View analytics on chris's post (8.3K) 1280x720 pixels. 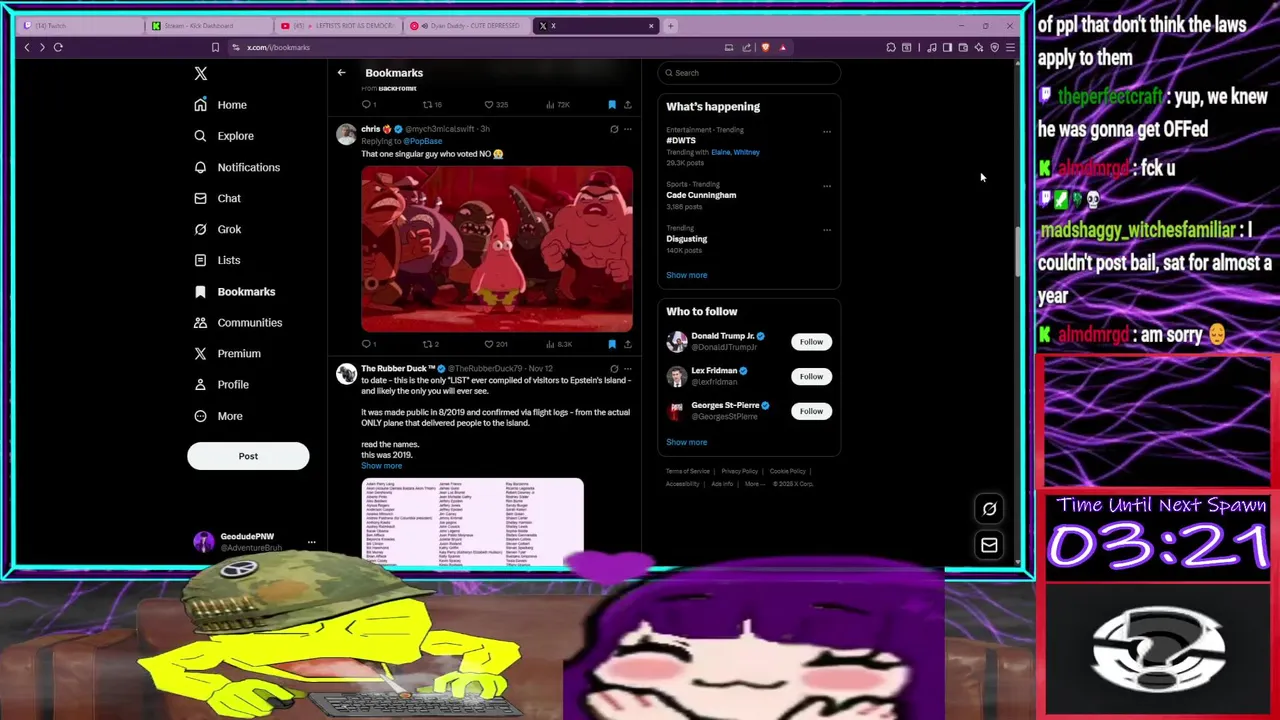click(x=558, y=344)
